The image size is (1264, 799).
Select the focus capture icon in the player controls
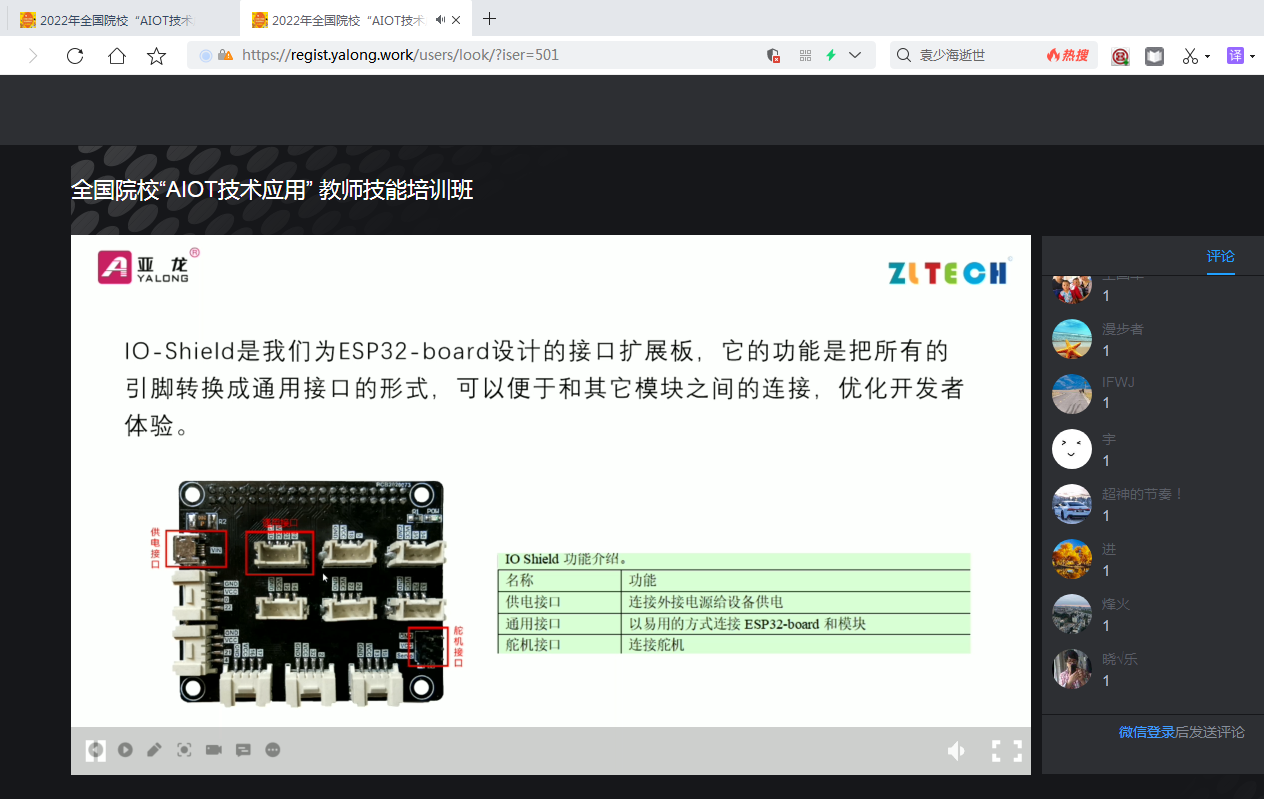pyautogui.click(x=184, y=750)
